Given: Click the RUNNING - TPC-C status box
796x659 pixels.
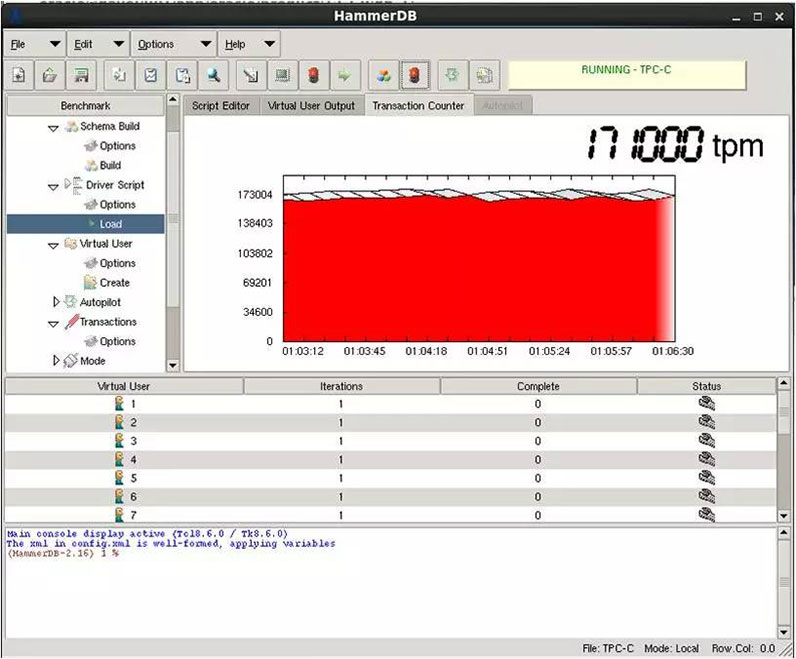Looking at the screenshot, I should 627,75.
